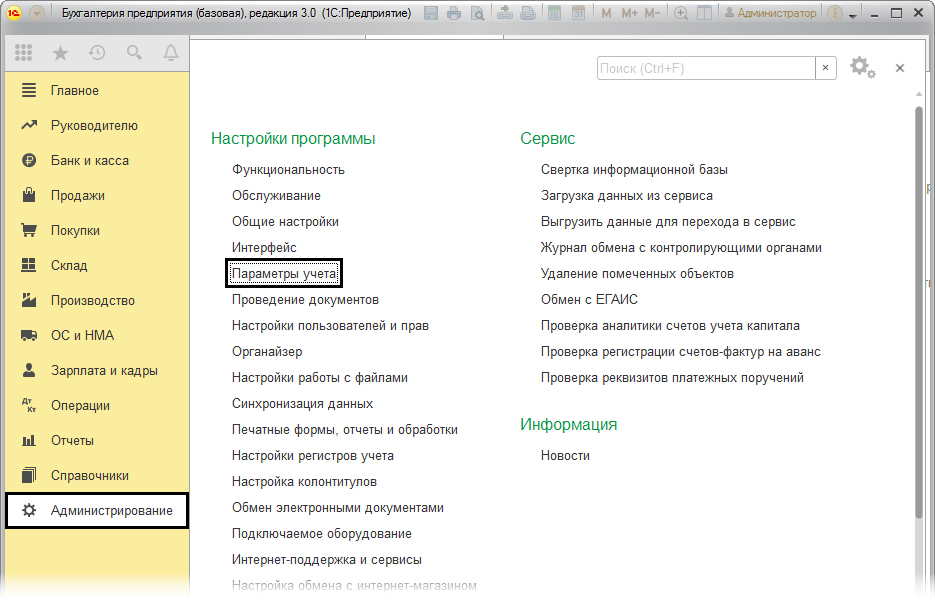
Task: Open Проведение документов link
Action: [305, 300]
